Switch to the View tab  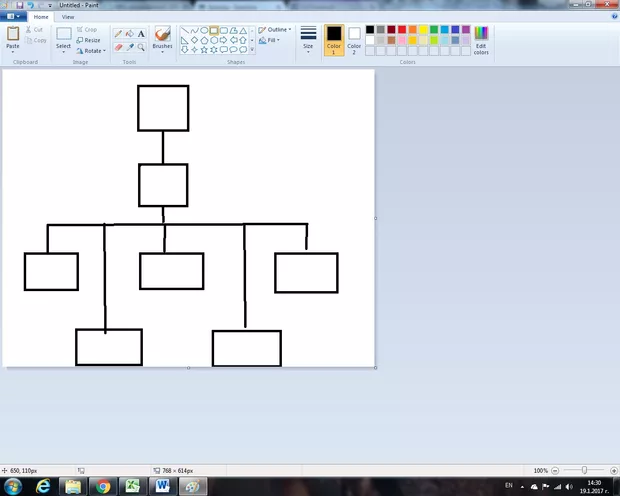tap(68, 17)
